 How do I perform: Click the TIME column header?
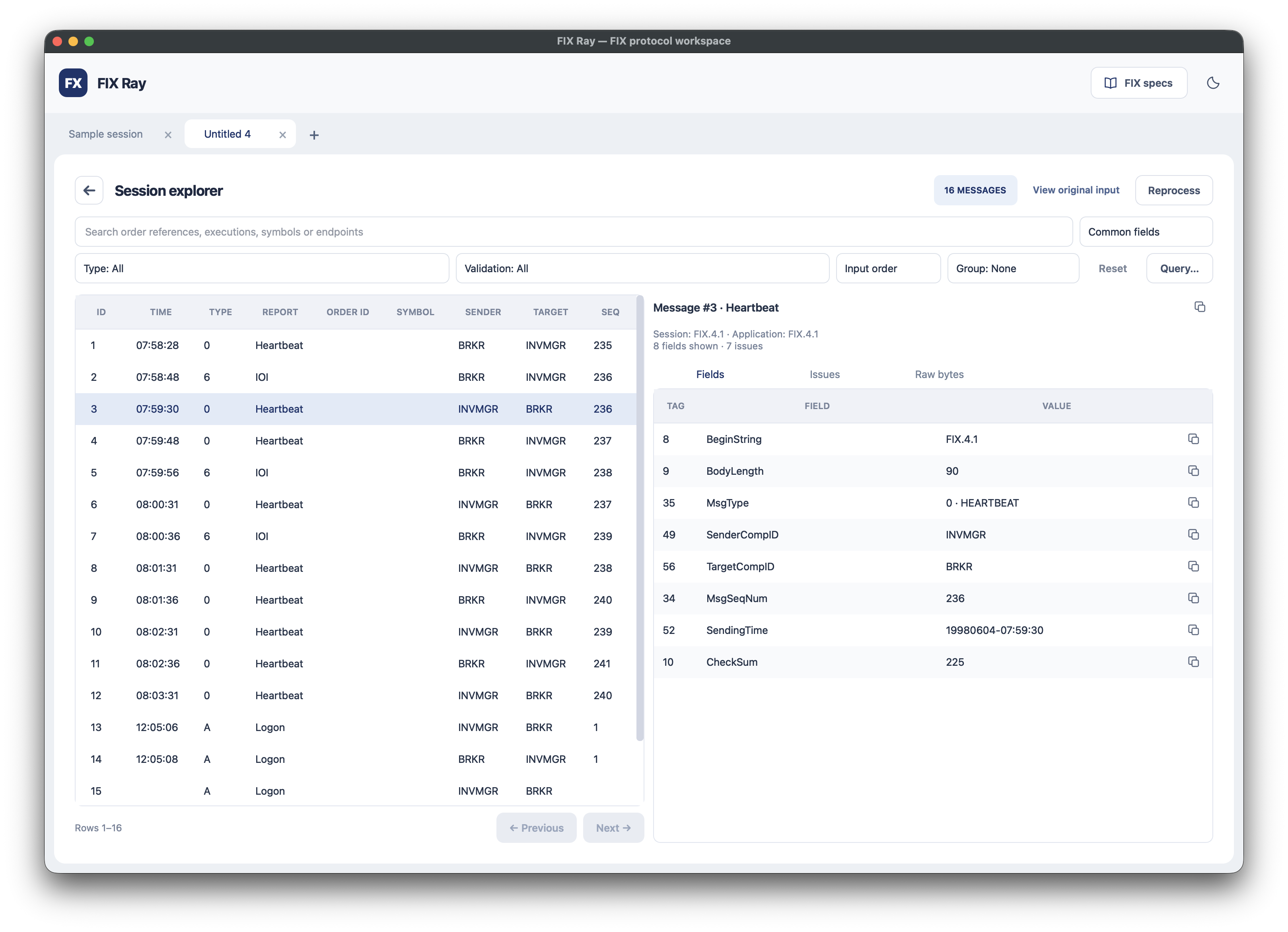[x=161, y=312]
